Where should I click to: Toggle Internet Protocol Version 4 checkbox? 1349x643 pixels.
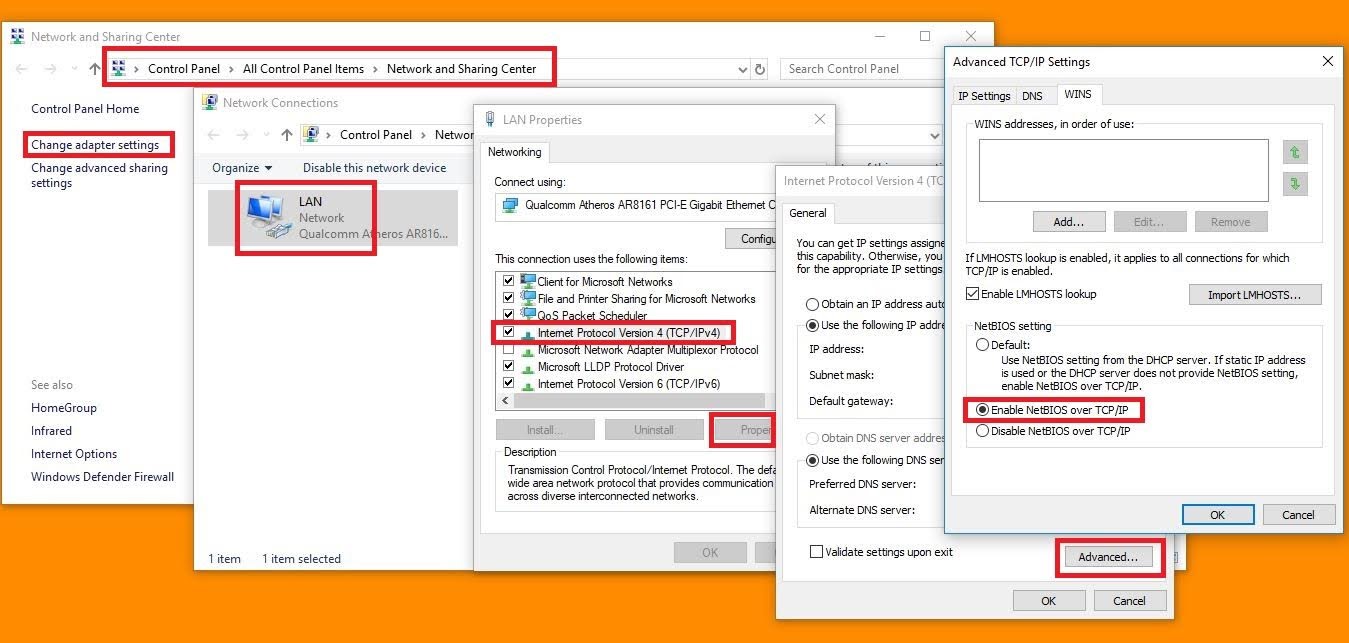(x=509, y=333)
